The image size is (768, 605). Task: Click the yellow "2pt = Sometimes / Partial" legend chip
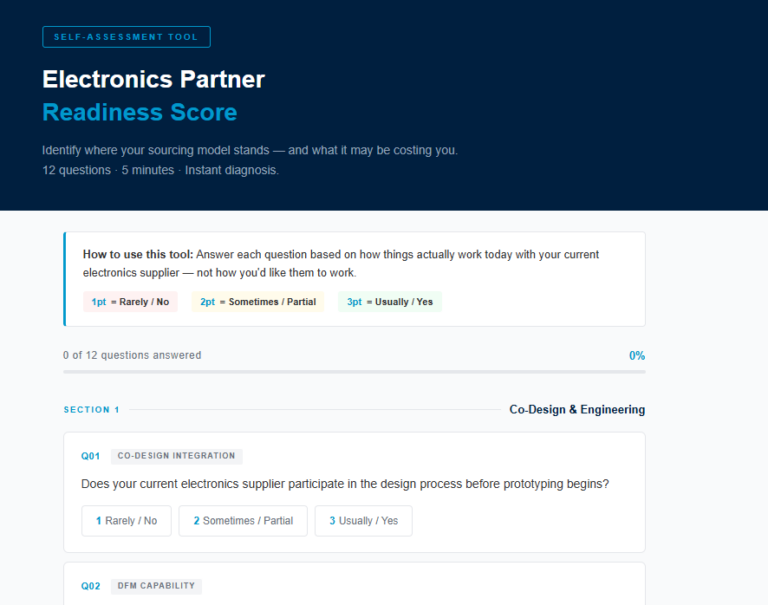(257, 302)
